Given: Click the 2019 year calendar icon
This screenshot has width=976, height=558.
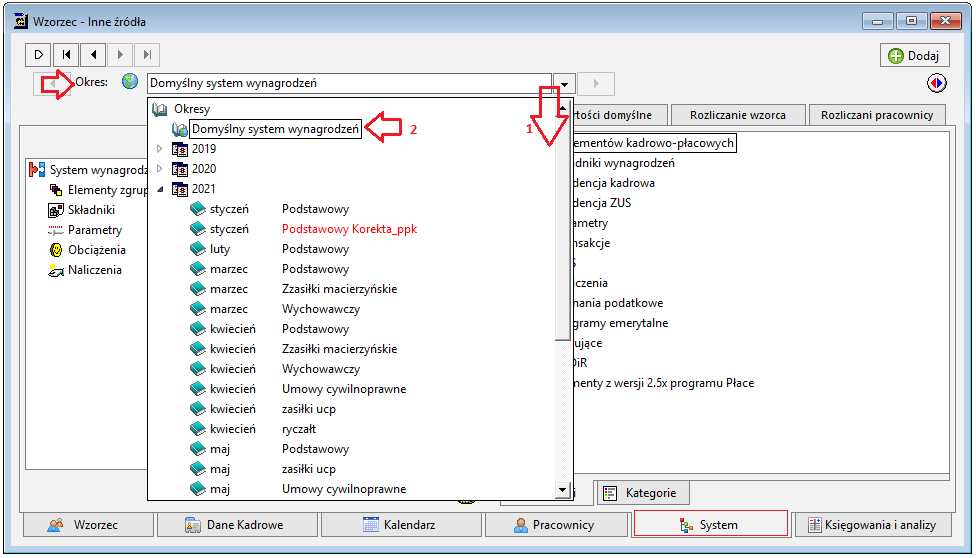Looking at the screenshot, I should point(180,149).
